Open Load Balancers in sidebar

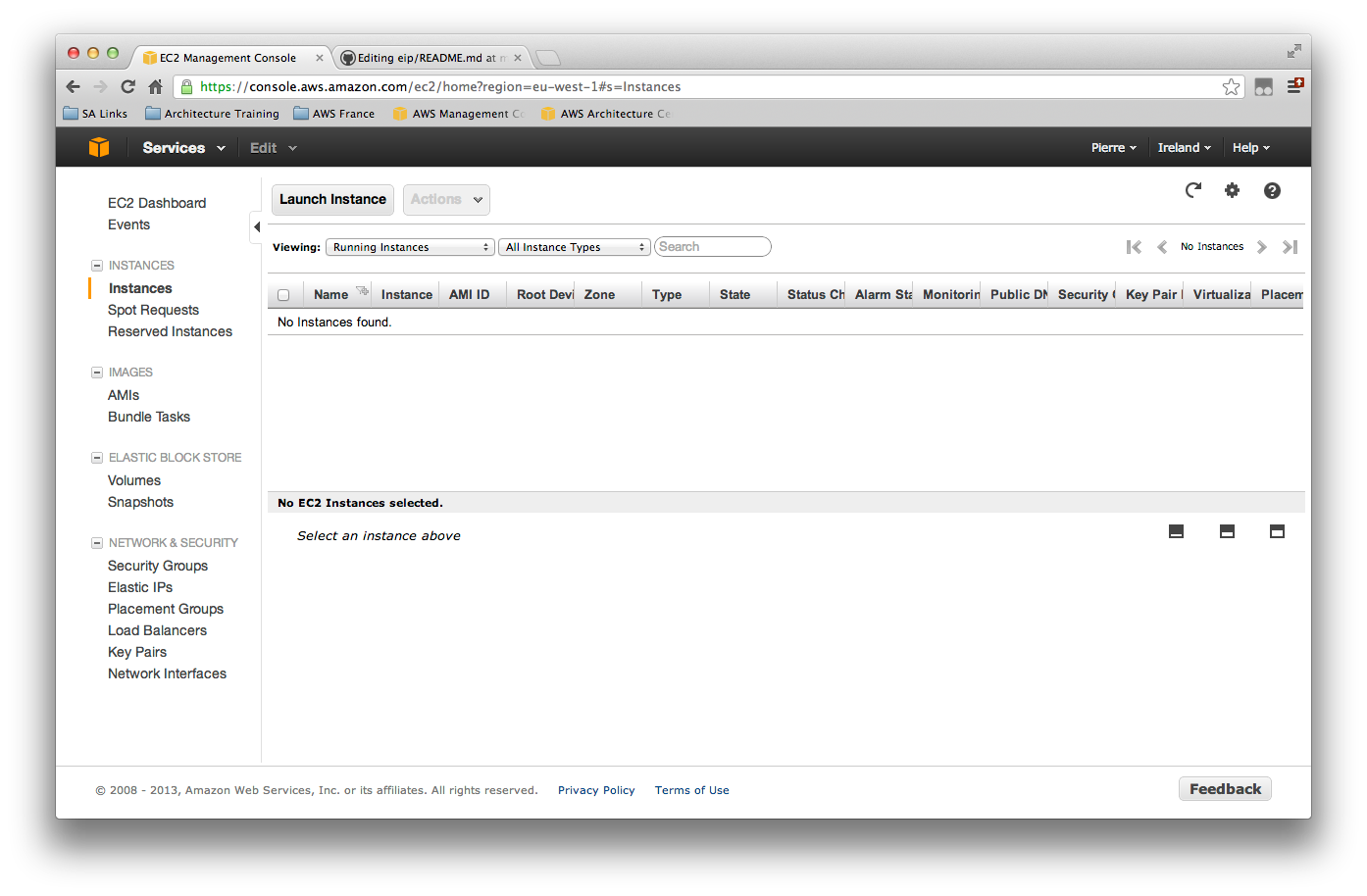click(x=157, y=630)
